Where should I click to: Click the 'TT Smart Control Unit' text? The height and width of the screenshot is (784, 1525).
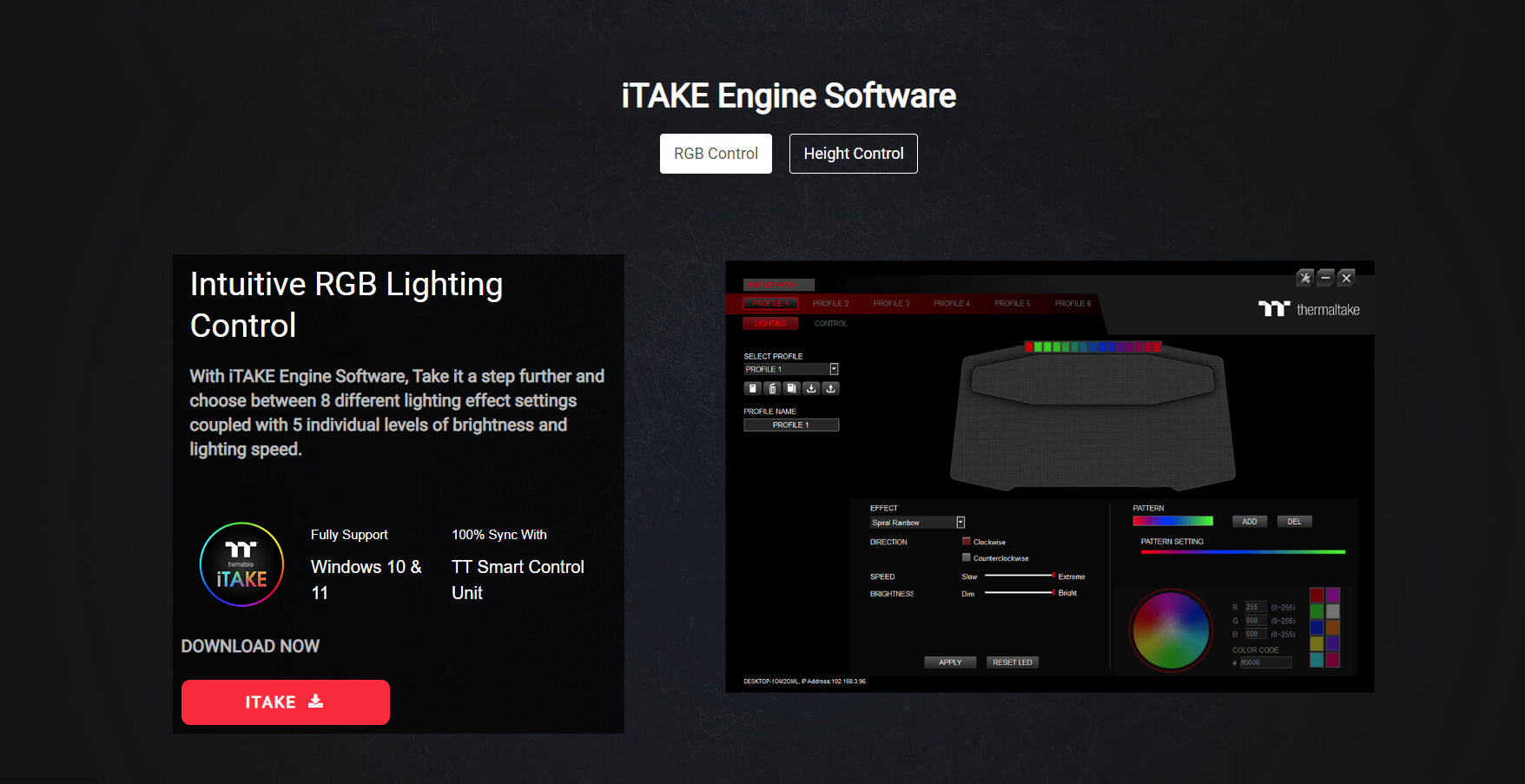518,580
